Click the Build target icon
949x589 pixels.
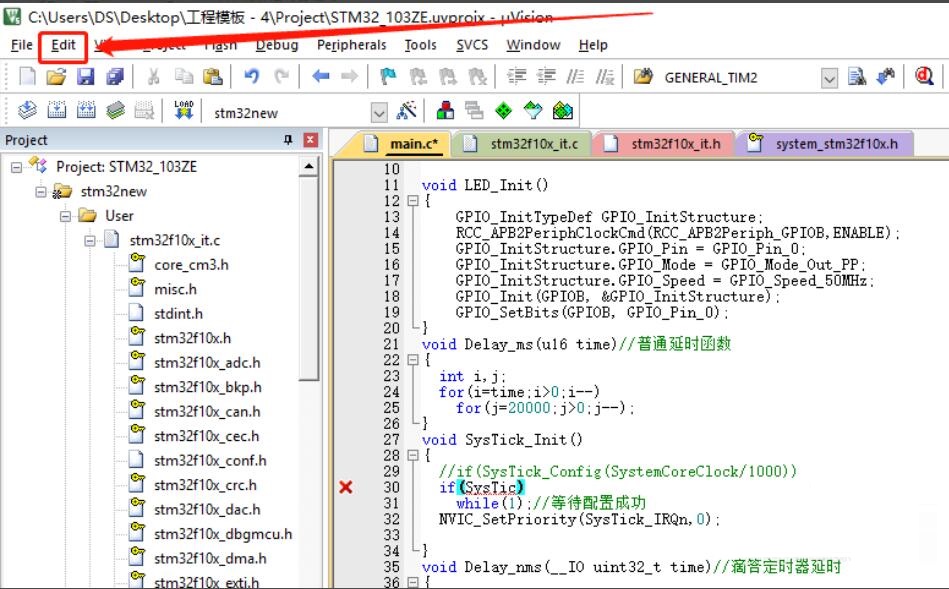57,111
